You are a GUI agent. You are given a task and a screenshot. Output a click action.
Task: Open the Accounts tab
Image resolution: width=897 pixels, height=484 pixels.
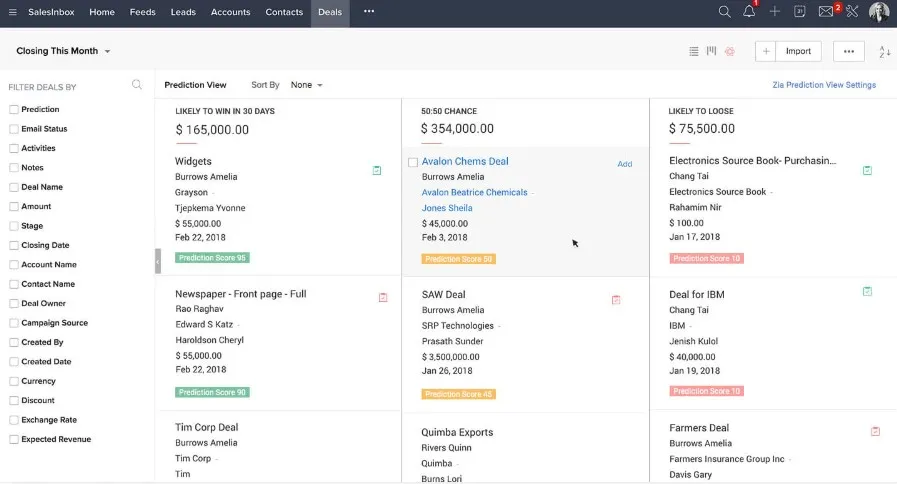[x=230, y=12]
